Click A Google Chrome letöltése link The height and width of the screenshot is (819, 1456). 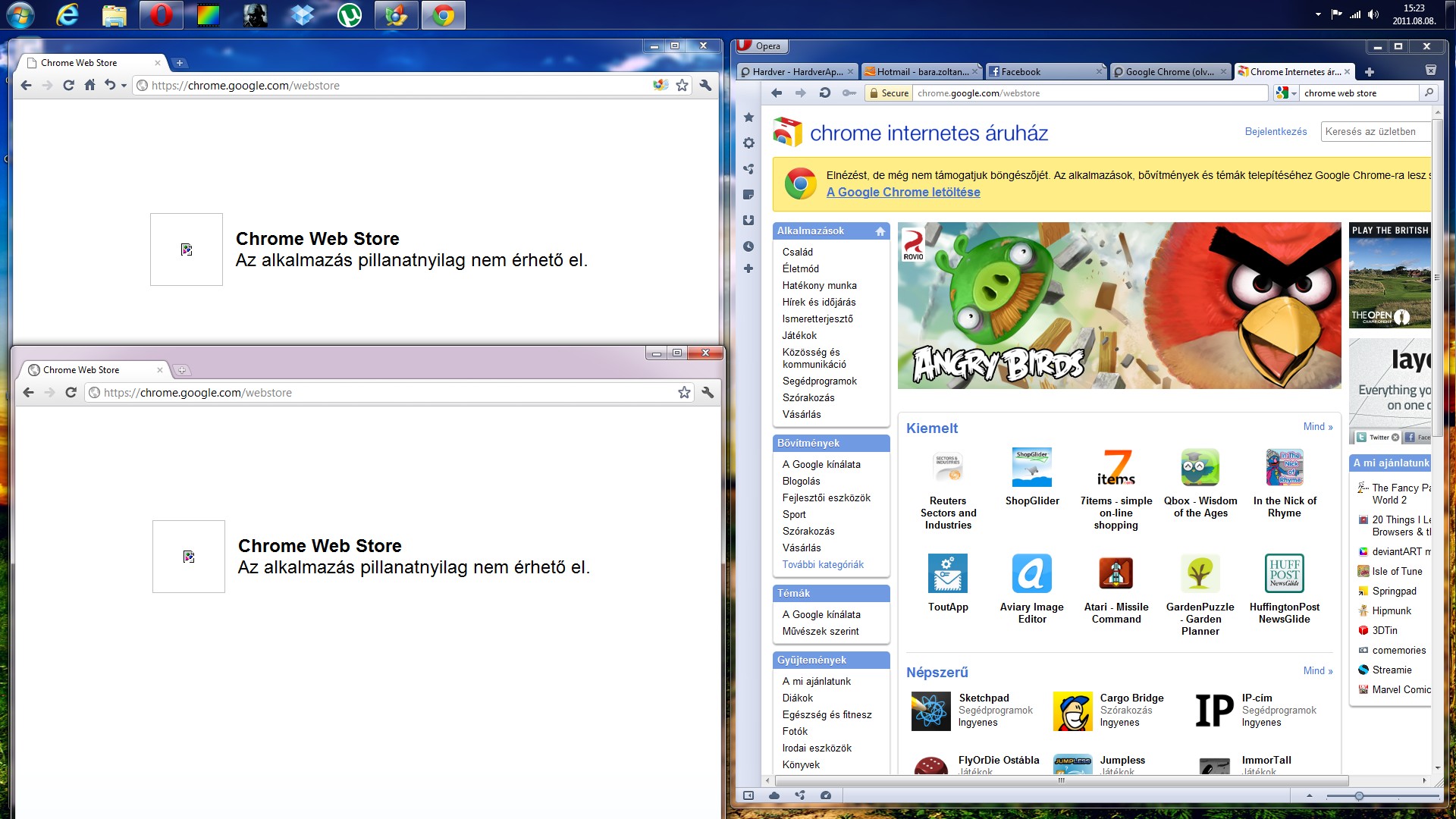903,193
